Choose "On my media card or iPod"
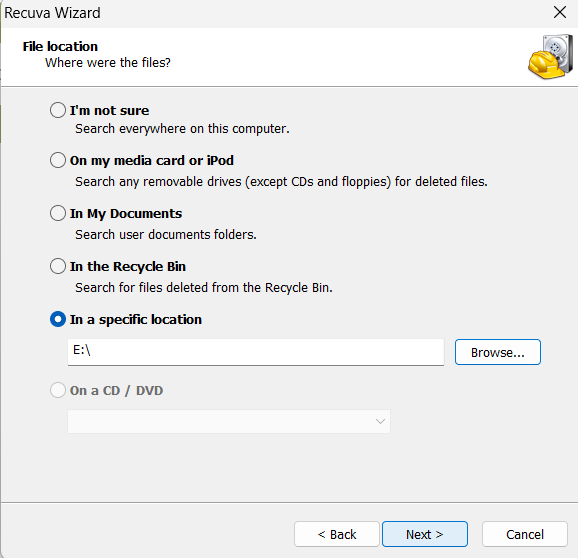This screenshot has height=558, width=578. coord(58,160)
